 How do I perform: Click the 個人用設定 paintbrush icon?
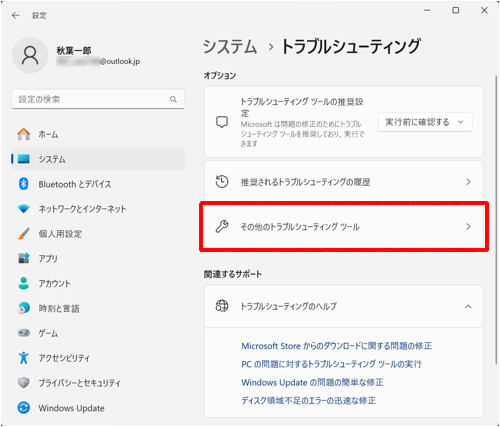24,234
